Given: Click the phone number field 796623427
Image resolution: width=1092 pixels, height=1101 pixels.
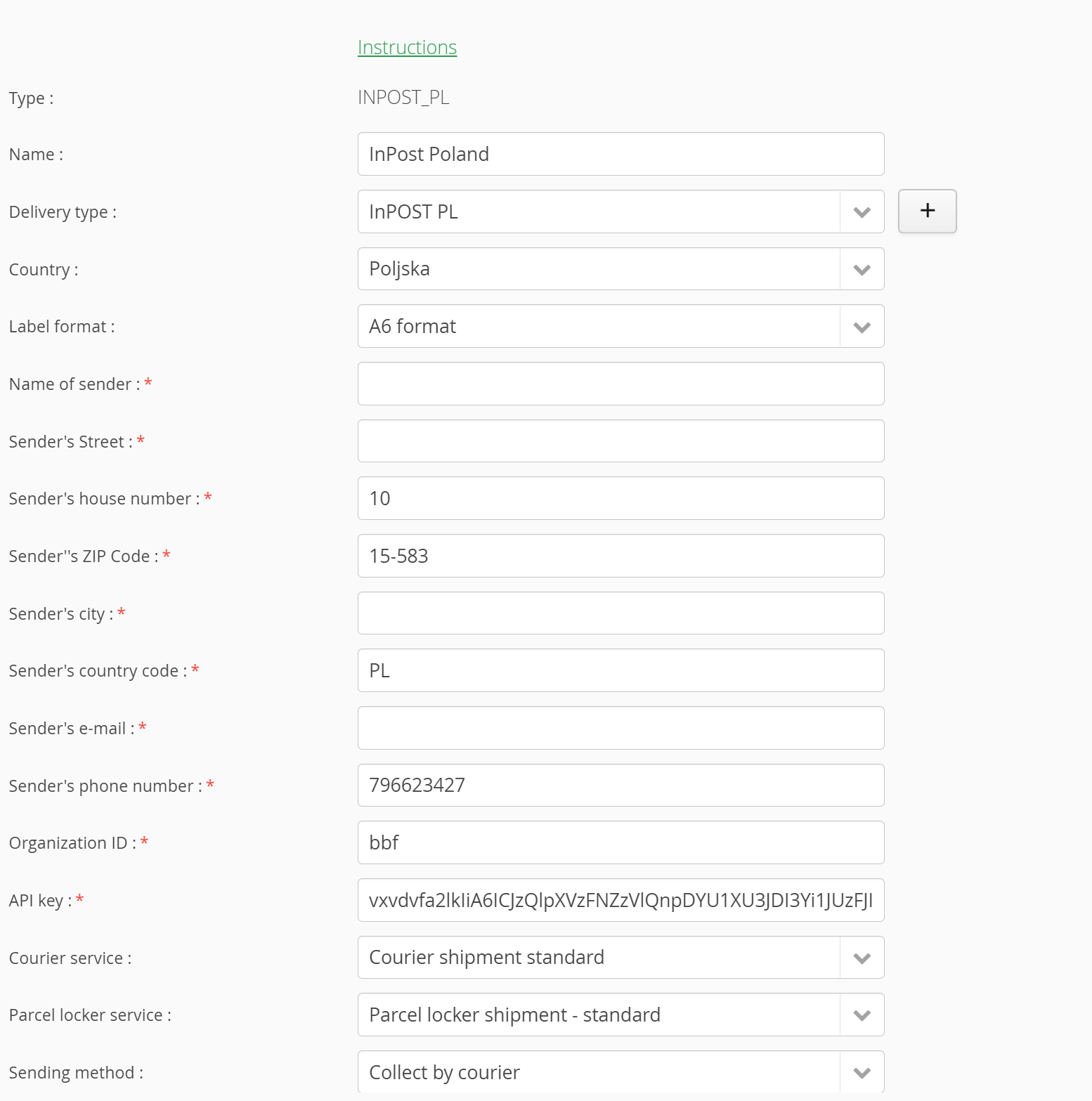Looking at the screenshot, I should [x=620, y=785].
